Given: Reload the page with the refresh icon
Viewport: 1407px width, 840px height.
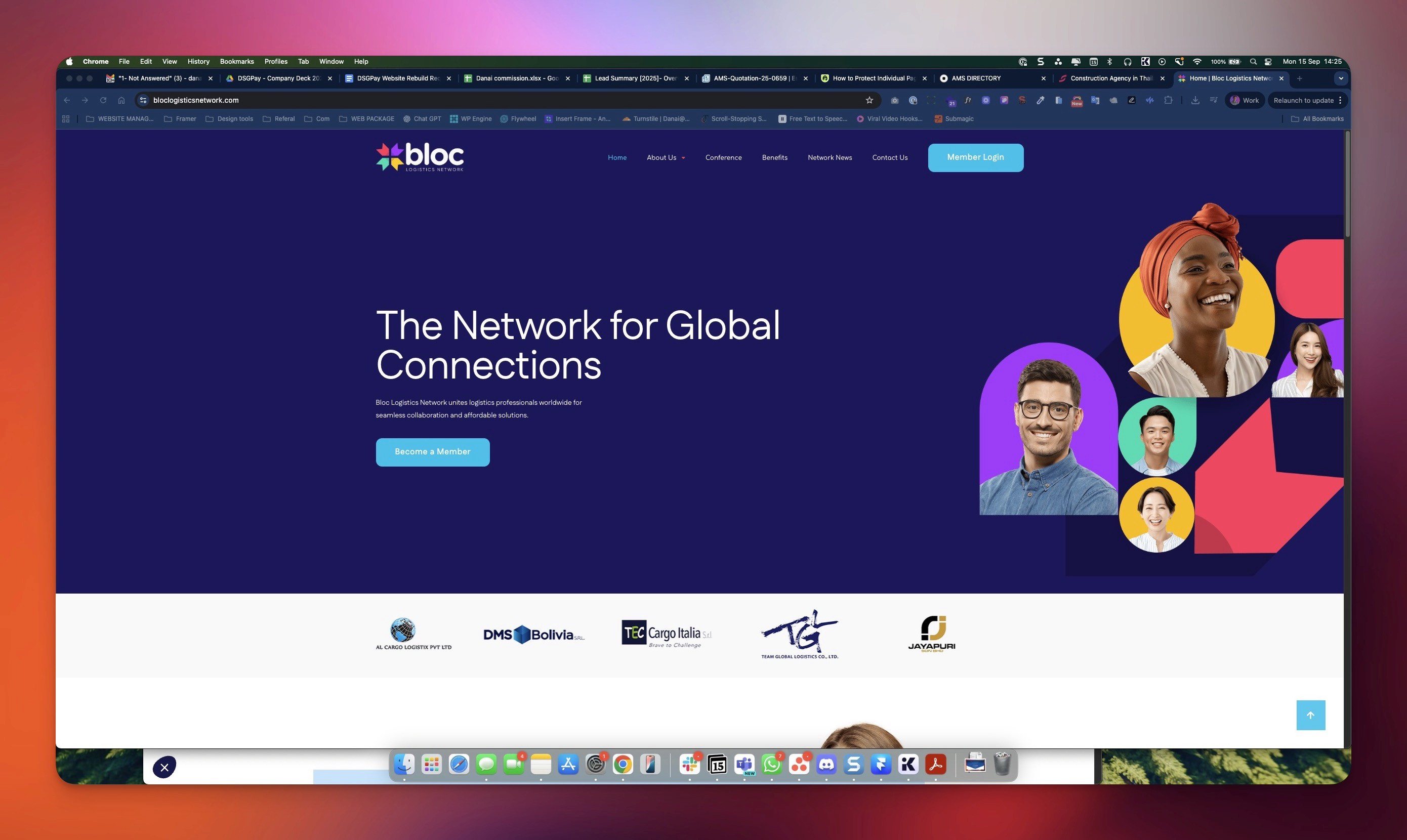Looking at the screenshot, I should (x=103, y=100).
